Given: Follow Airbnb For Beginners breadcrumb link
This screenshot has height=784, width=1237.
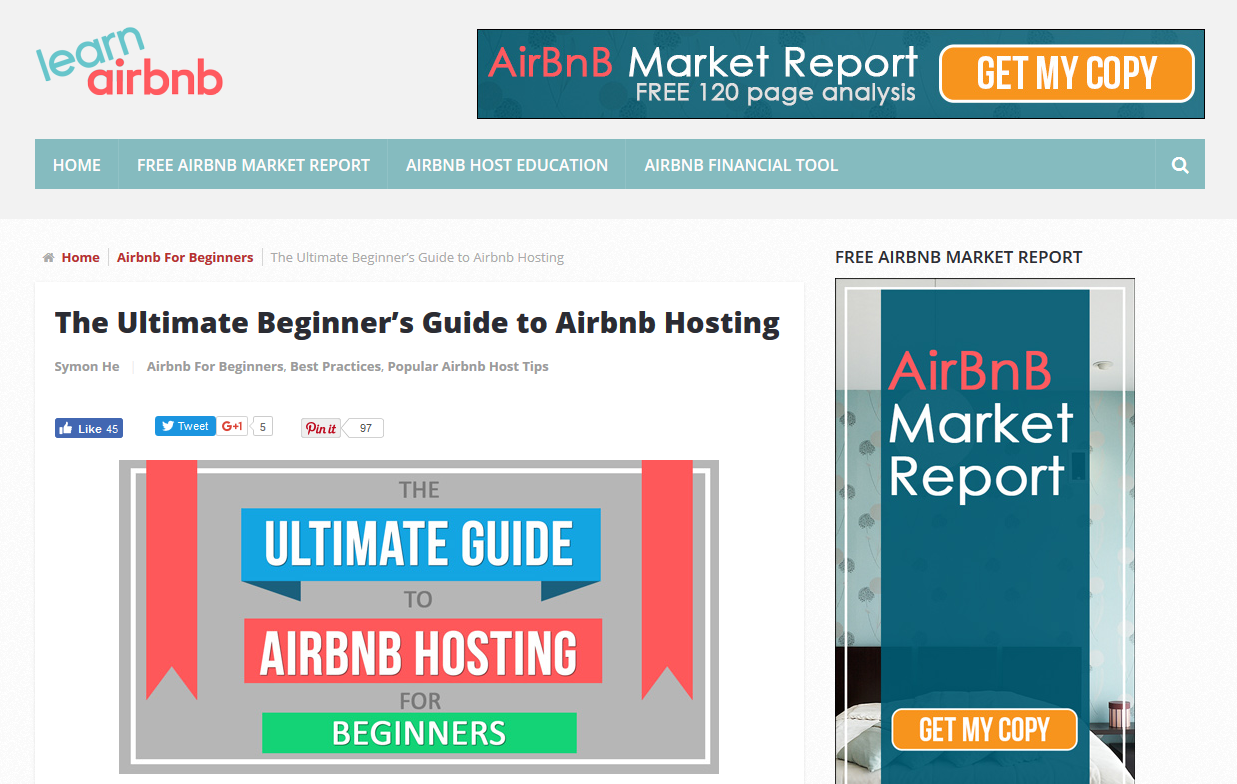Looking at the screenshot, I should coord(185,258).
